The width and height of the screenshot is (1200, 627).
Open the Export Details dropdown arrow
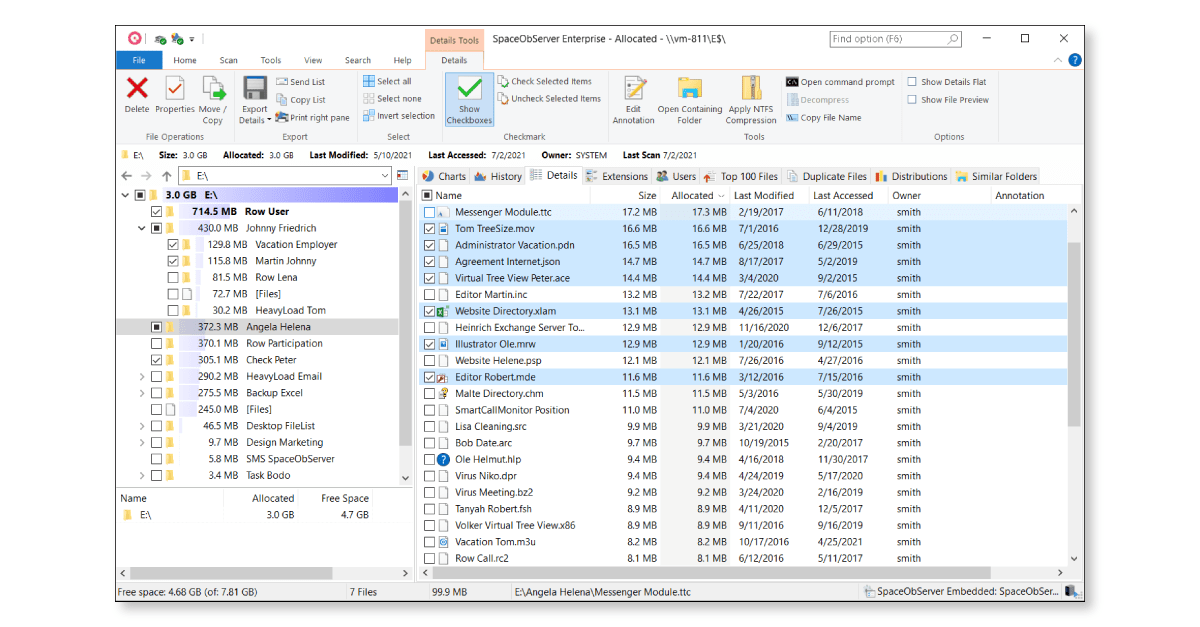pos(269,120)
